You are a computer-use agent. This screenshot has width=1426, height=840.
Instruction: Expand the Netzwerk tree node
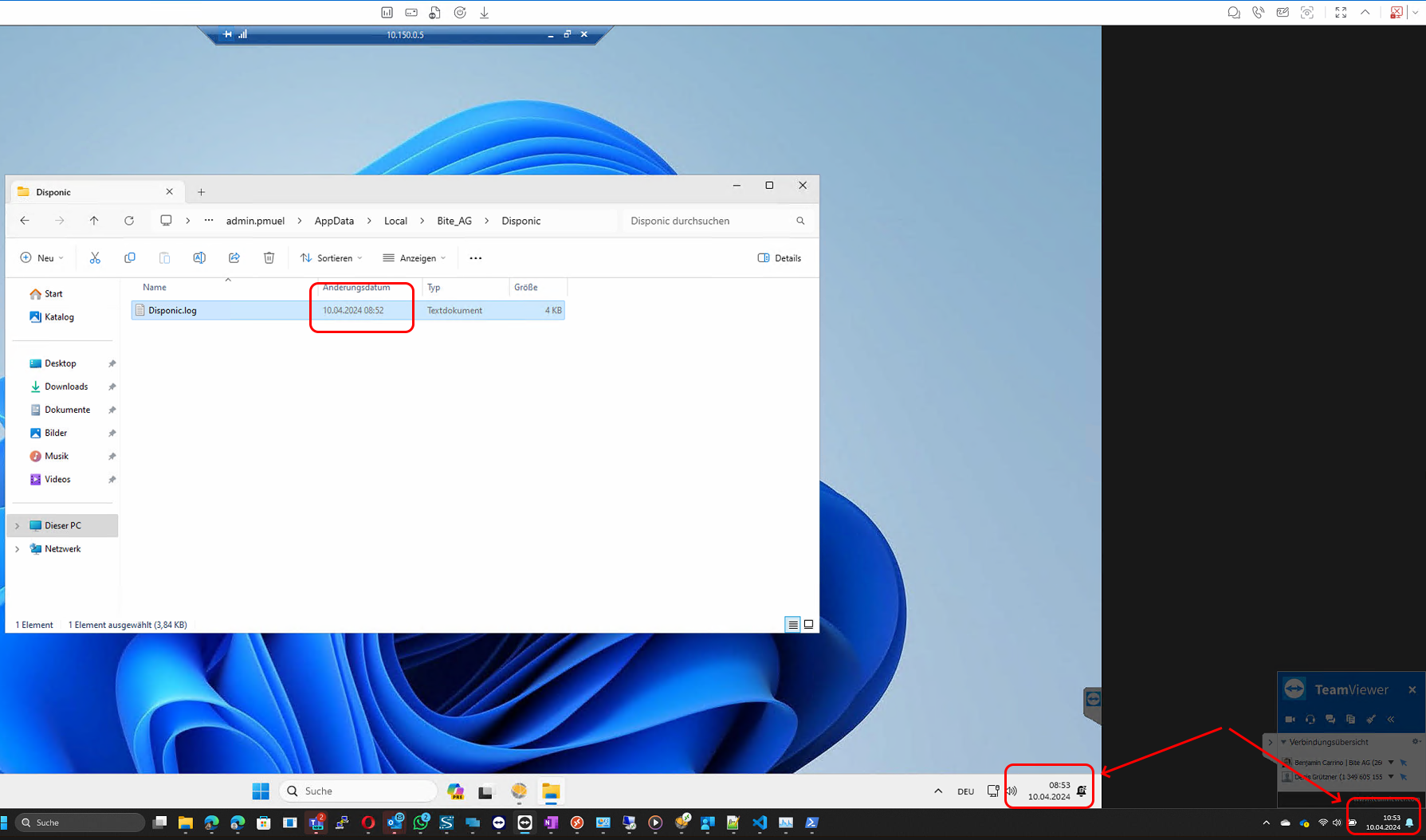[17, 548]
